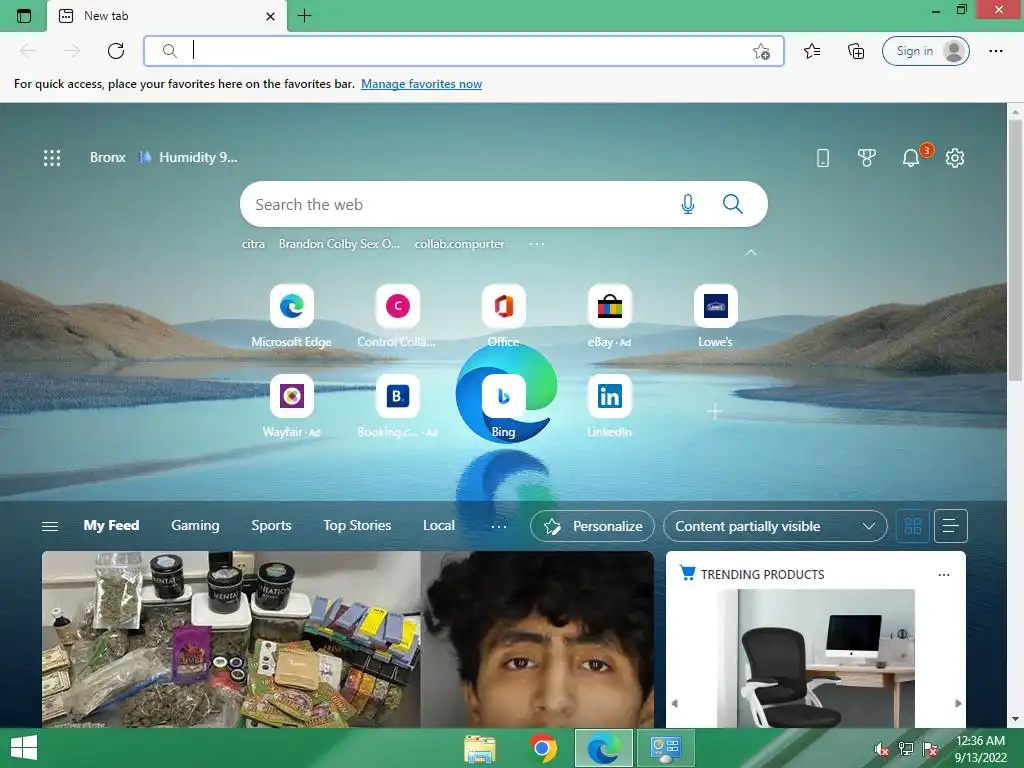The image size is (1024, 768).
Task: Show more recent searches ellipsis
Action: [537, 244]
